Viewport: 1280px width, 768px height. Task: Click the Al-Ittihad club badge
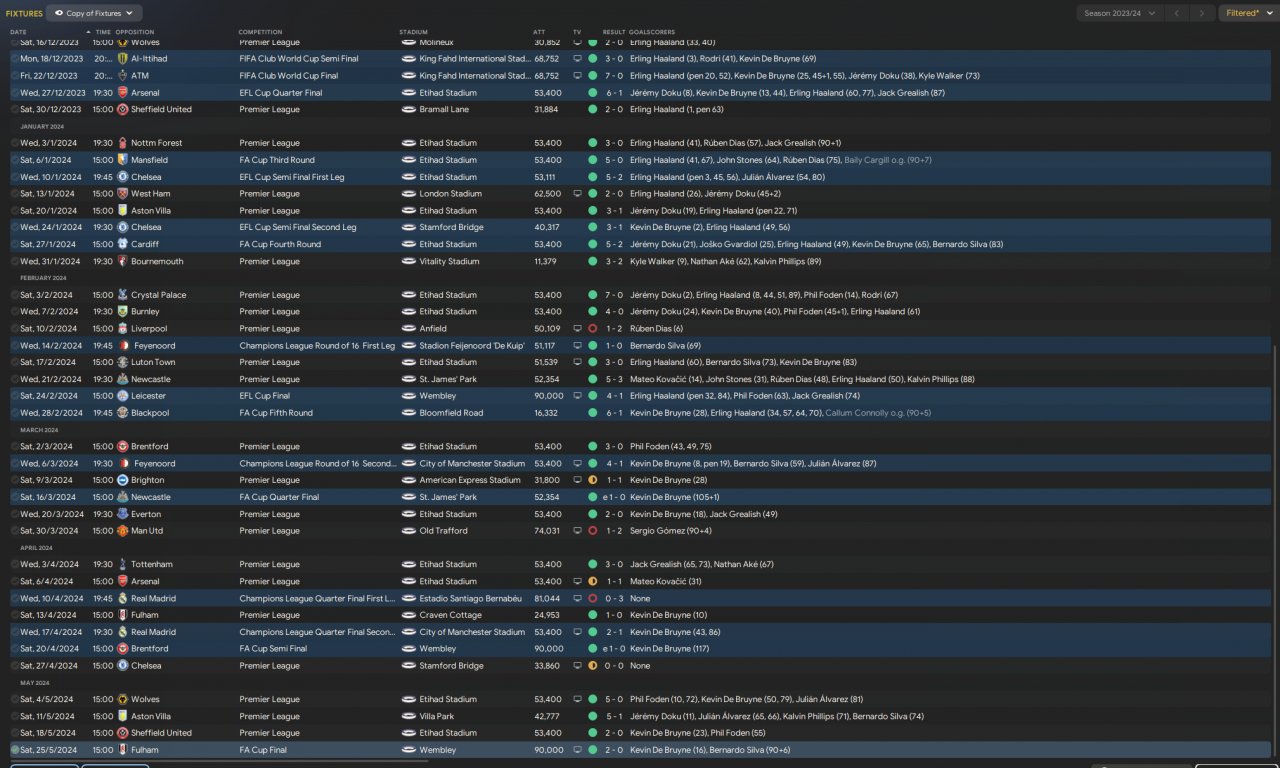click(x=123, y=59)
